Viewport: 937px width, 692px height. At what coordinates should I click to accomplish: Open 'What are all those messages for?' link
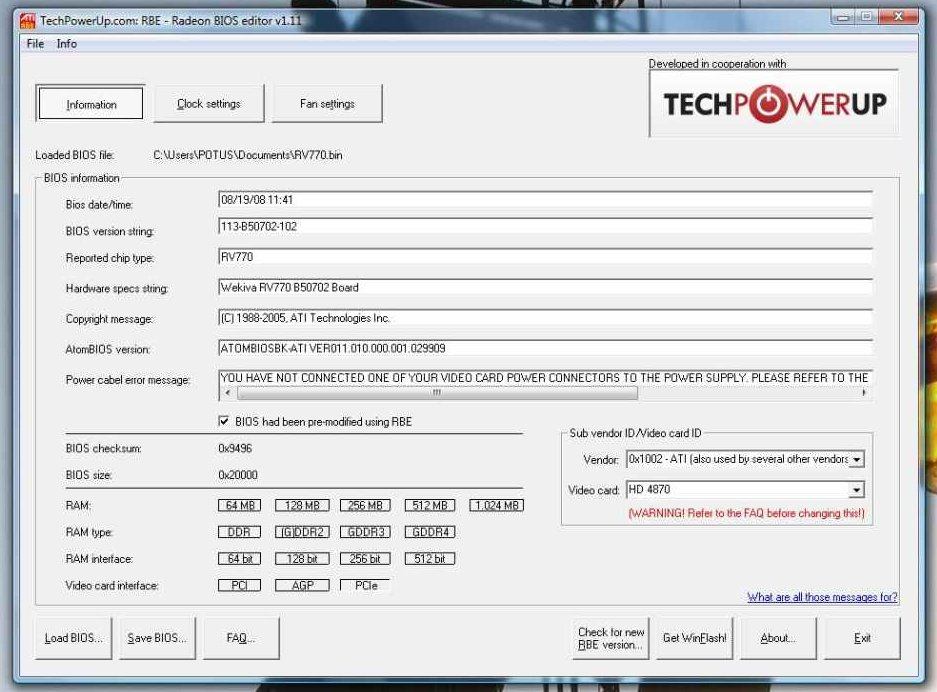coord(822,597)
